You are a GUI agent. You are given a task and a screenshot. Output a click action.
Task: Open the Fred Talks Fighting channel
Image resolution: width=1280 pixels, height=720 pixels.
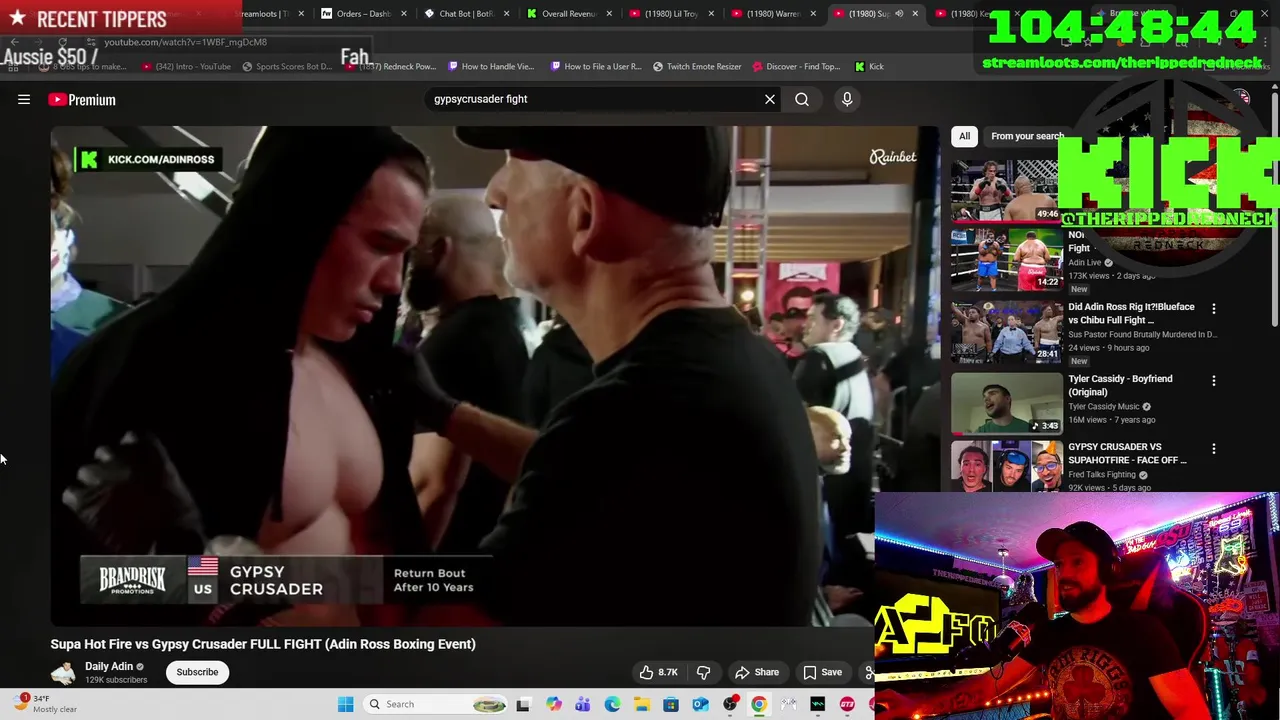point(1102,475)
